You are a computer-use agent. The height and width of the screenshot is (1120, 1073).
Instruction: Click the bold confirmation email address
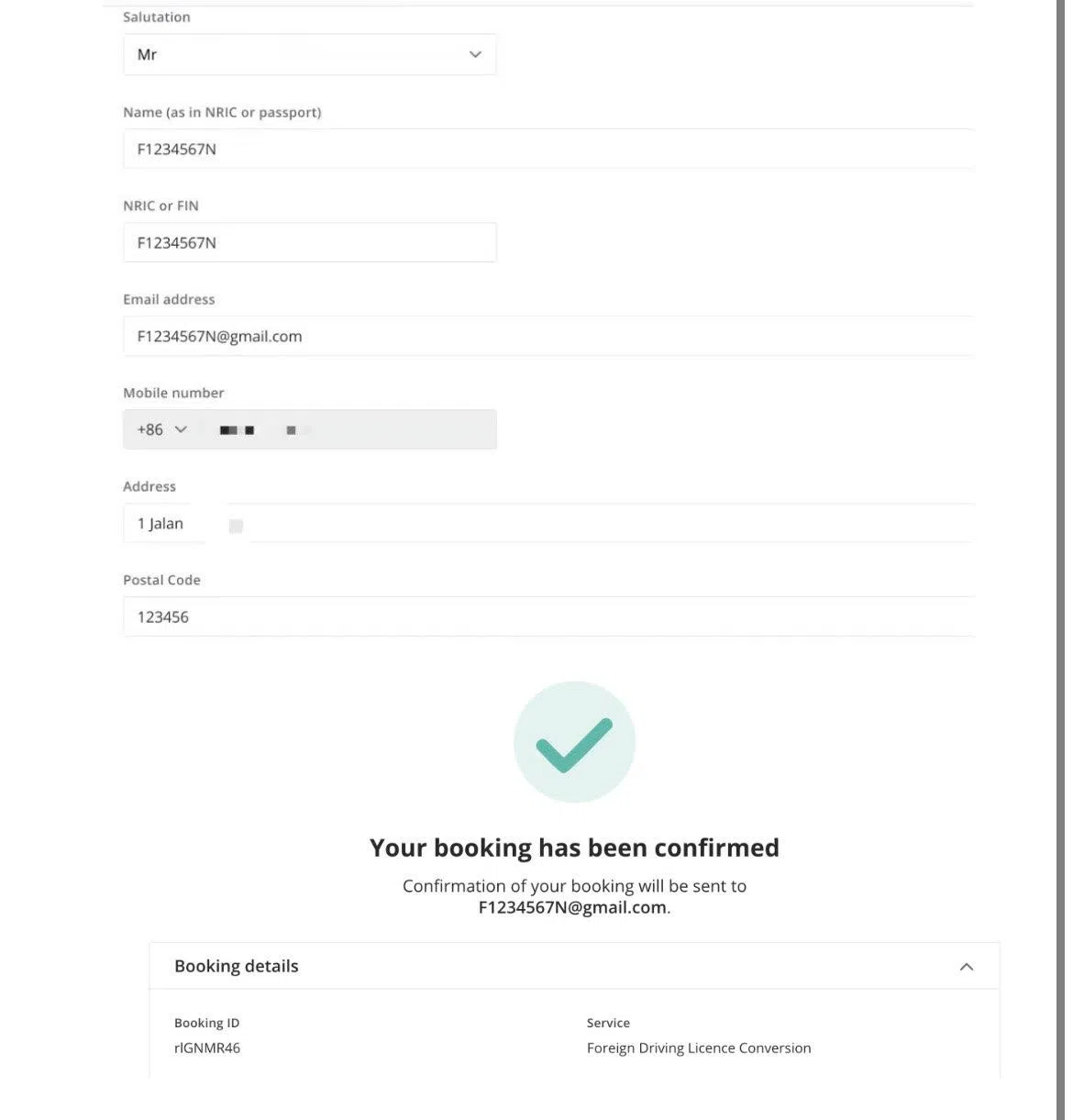(572, 908)
